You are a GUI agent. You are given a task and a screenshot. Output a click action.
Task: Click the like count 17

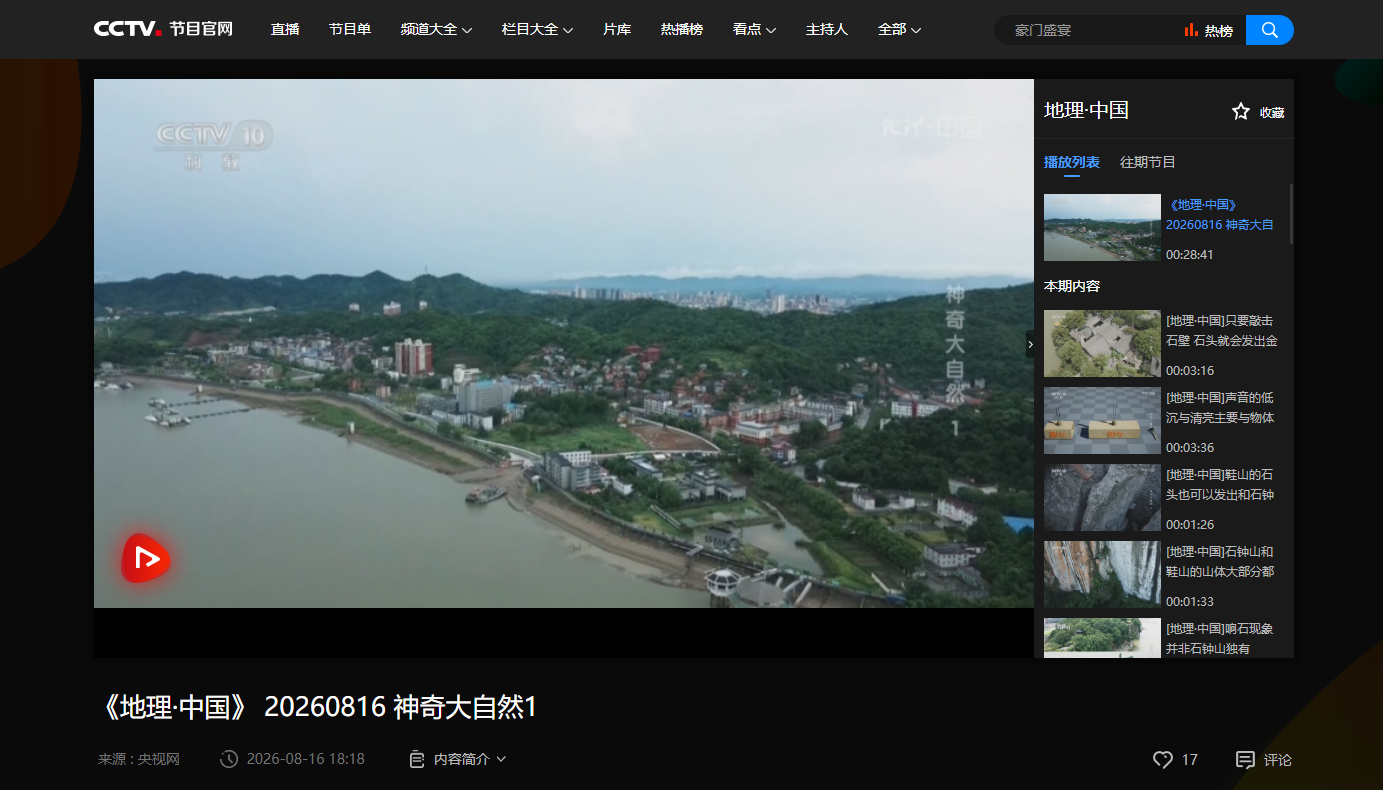(1189, 760)
